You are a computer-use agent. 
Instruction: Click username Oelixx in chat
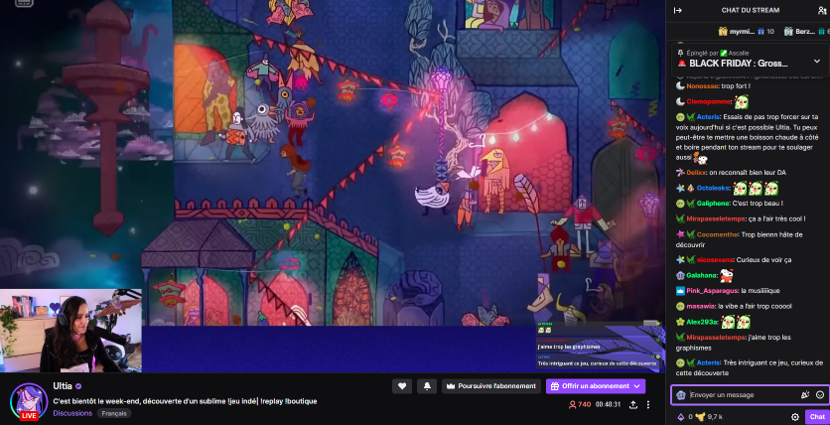[696, 173]
